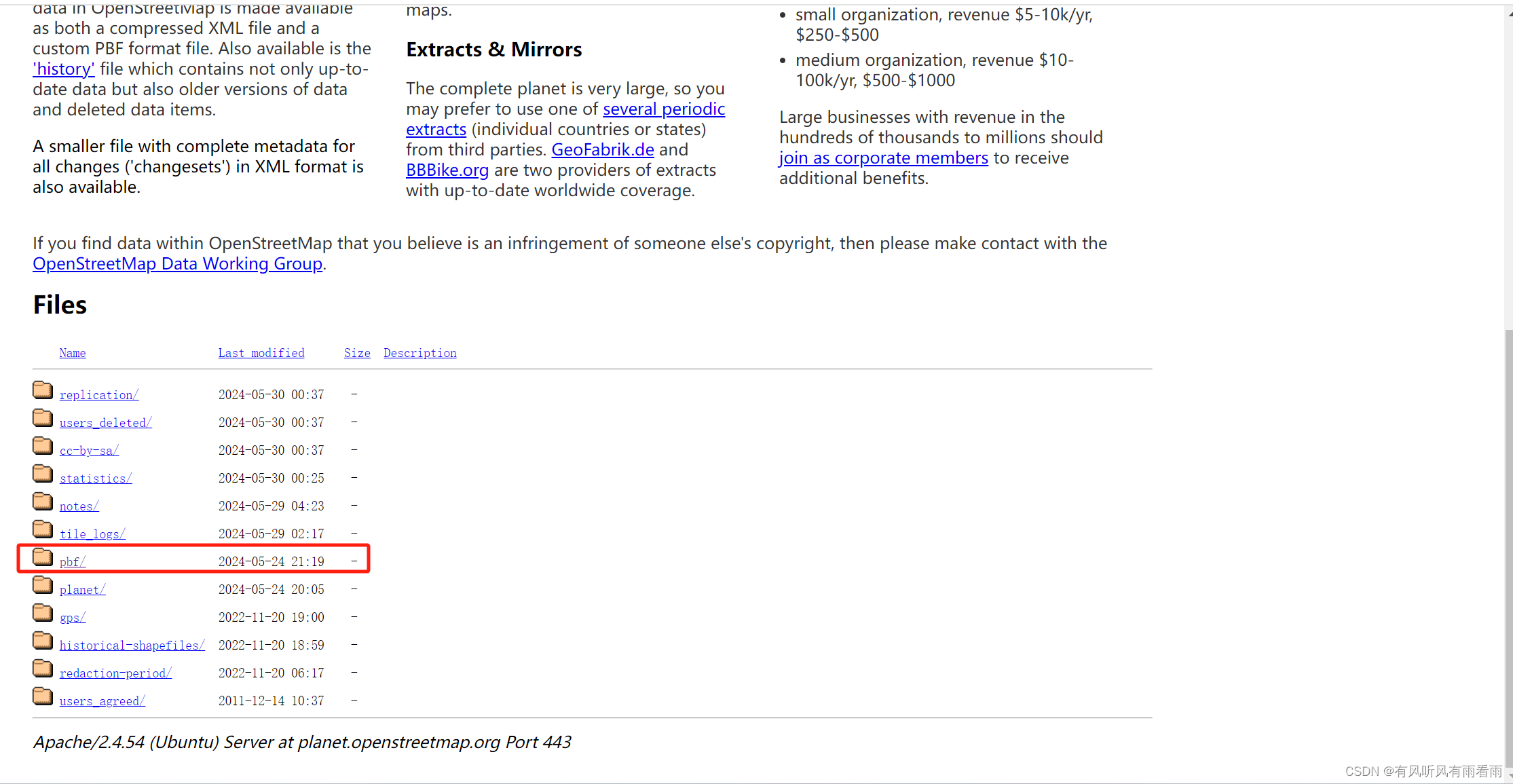Click the folder icon beside cc-by-sa/

click(x=43, y=446)
